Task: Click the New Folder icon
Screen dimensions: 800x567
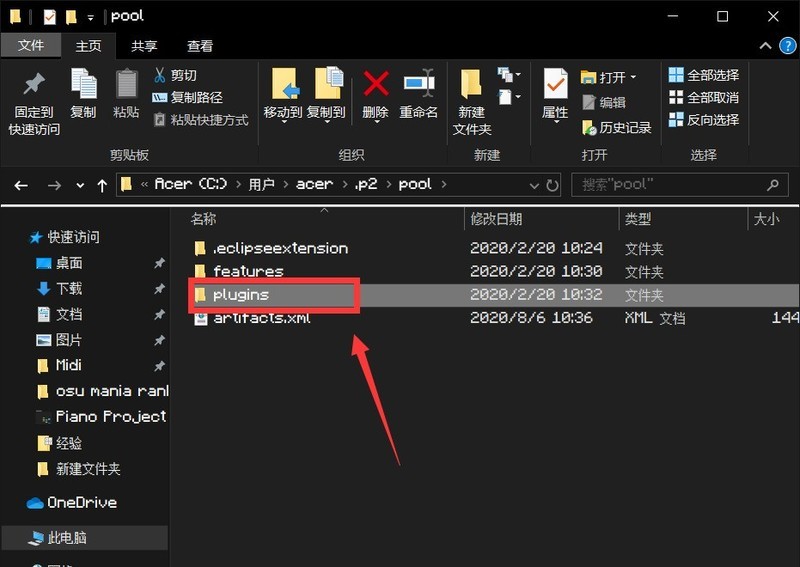Action: (x=472, y=85)
